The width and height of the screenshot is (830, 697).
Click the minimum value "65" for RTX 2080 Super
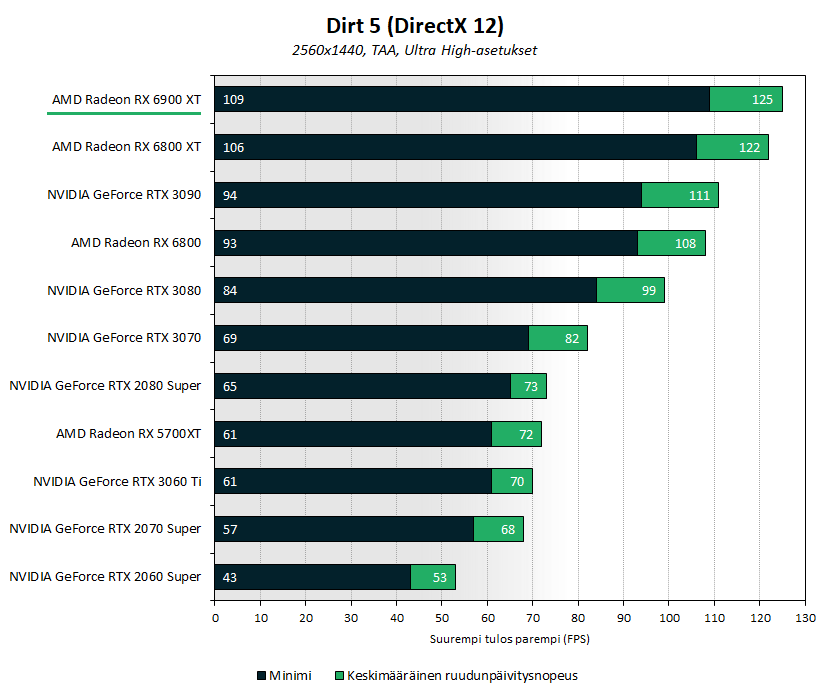click(230, 386)
